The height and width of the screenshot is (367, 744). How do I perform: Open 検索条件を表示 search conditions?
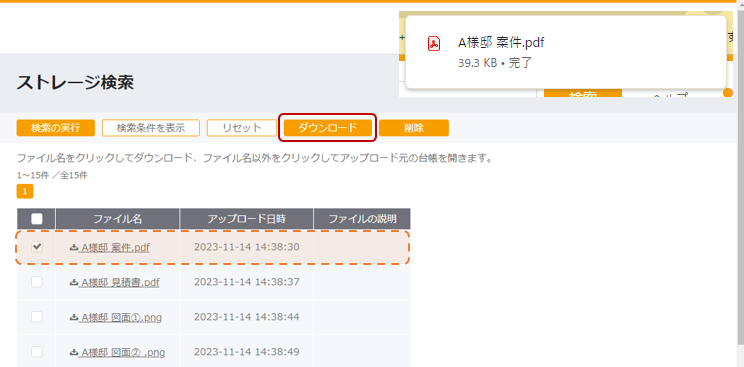(150, 128)
